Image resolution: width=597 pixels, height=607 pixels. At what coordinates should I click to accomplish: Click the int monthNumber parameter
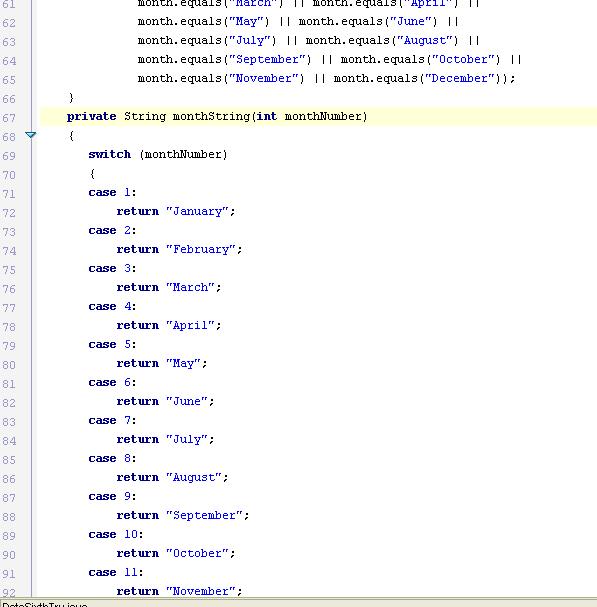click(309, 116)
